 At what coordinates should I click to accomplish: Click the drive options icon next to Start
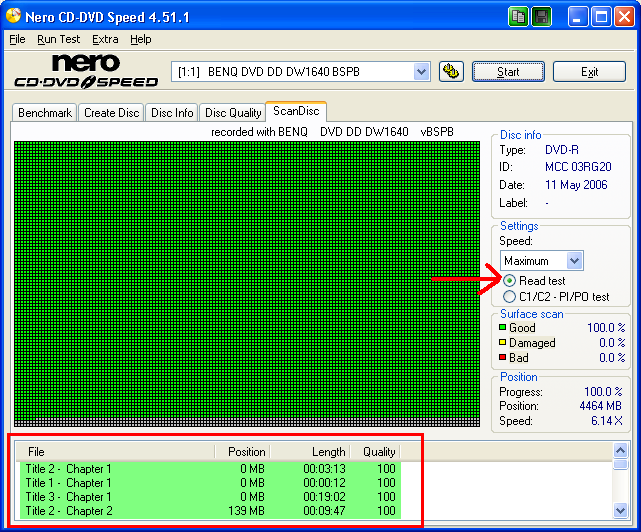pos(451,72)
